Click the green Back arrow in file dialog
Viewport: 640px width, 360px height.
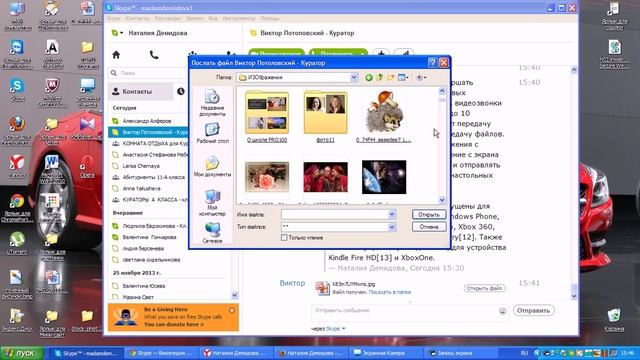(369, 77)
